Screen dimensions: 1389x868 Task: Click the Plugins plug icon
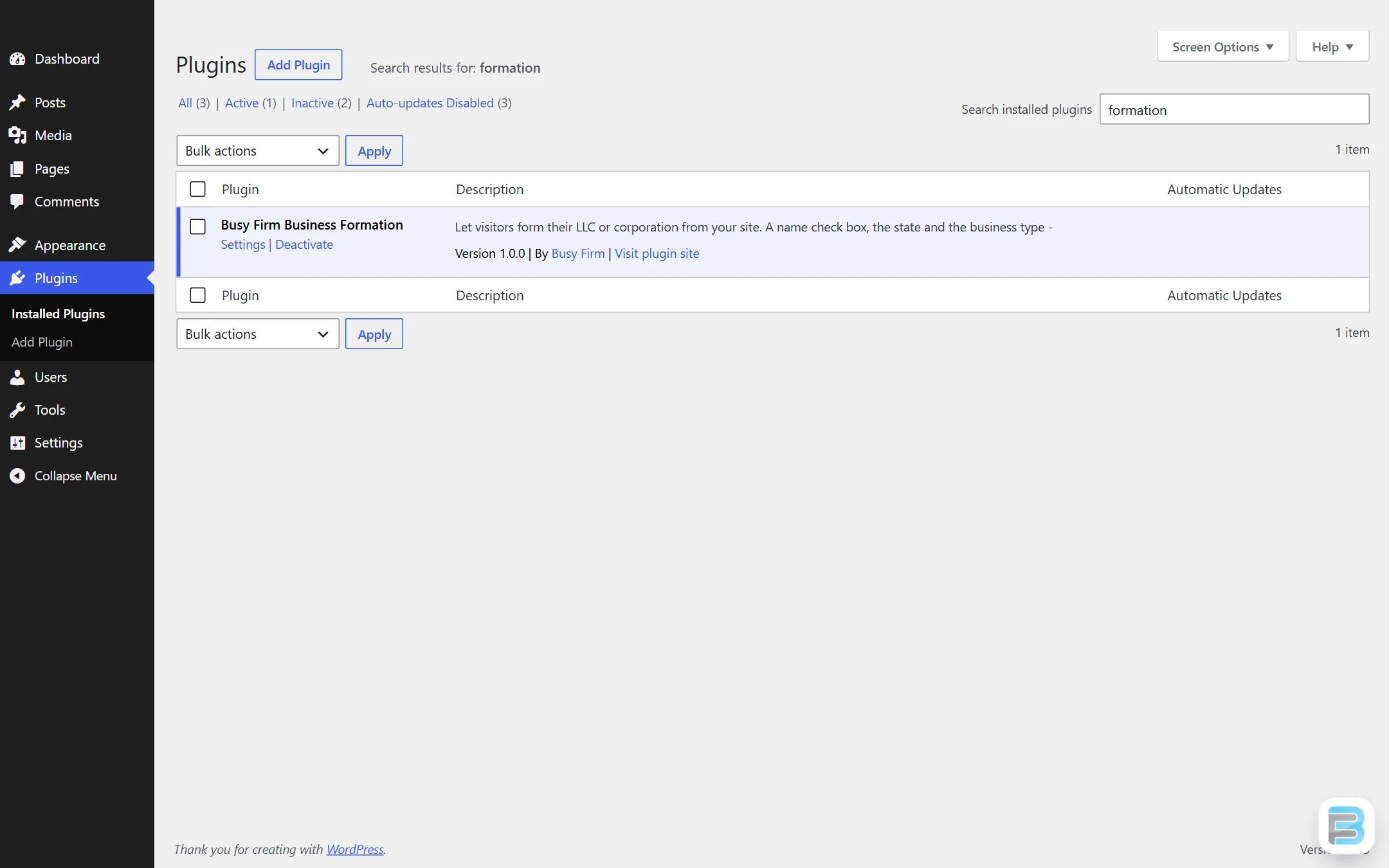point(17,278)
